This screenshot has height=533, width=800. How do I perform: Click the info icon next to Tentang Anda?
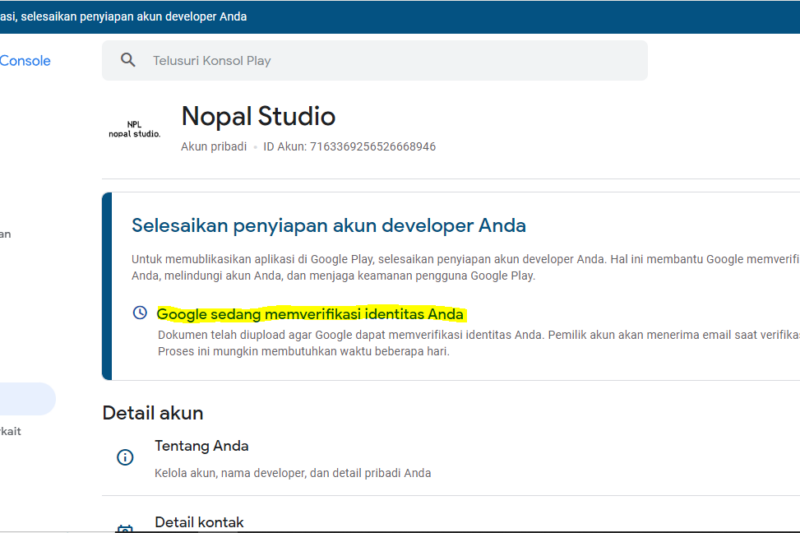(x=125, y=457)
